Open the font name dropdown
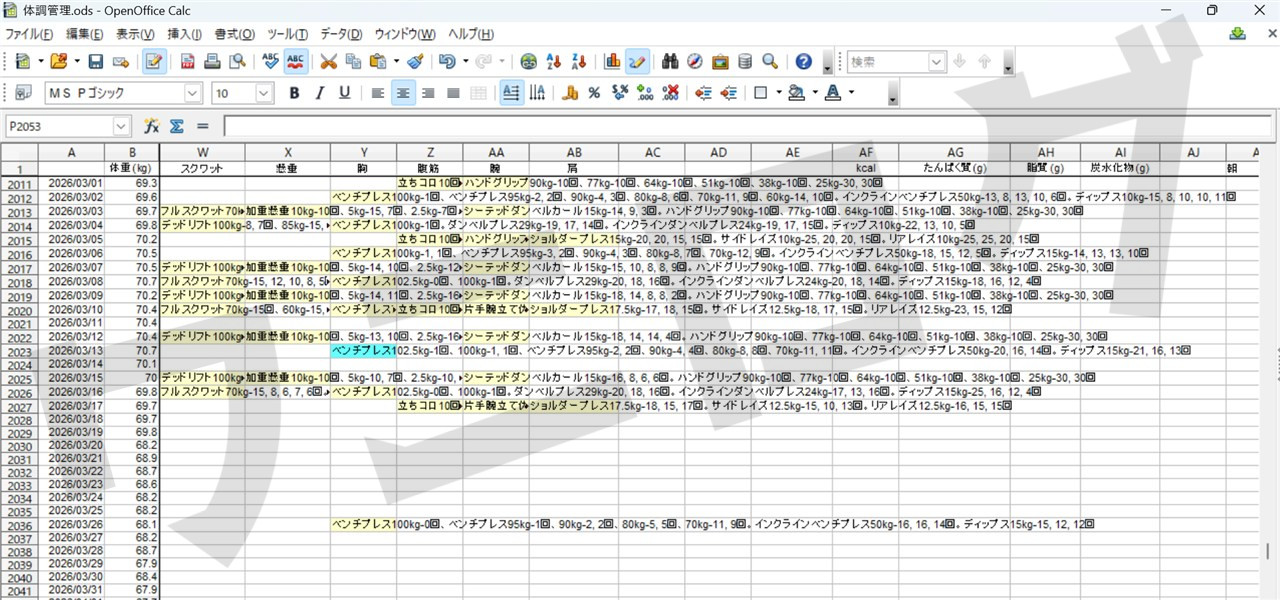Screen dimensions: 1280x600 point(193,93)
